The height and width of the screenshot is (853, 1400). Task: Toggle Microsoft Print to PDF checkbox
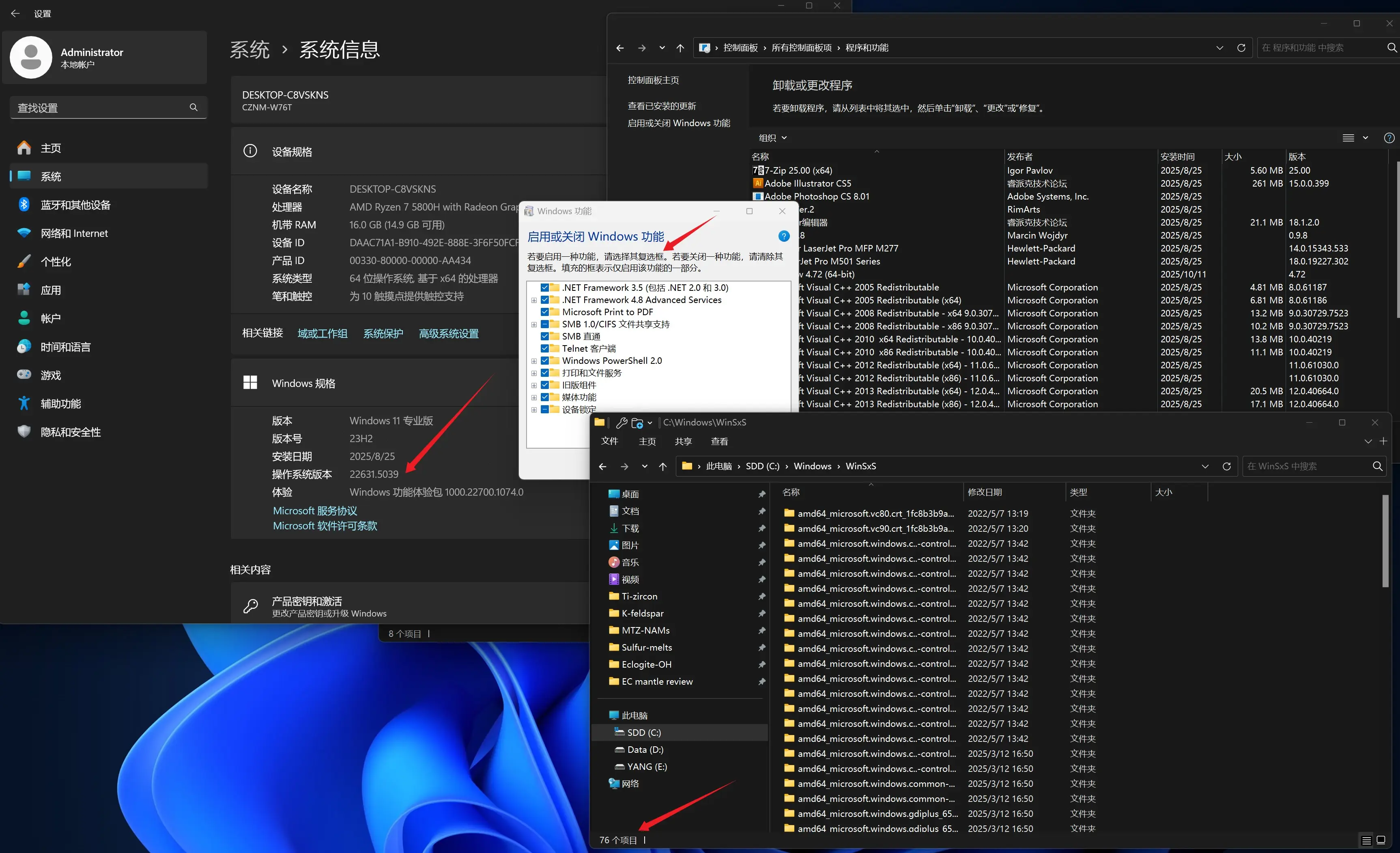click(544, 312)
